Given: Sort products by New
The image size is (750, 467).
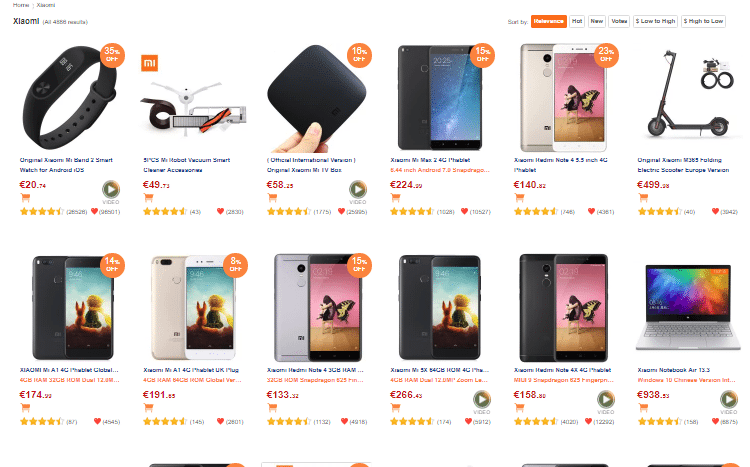Looking at the screenshot, I should click(597, 20).
